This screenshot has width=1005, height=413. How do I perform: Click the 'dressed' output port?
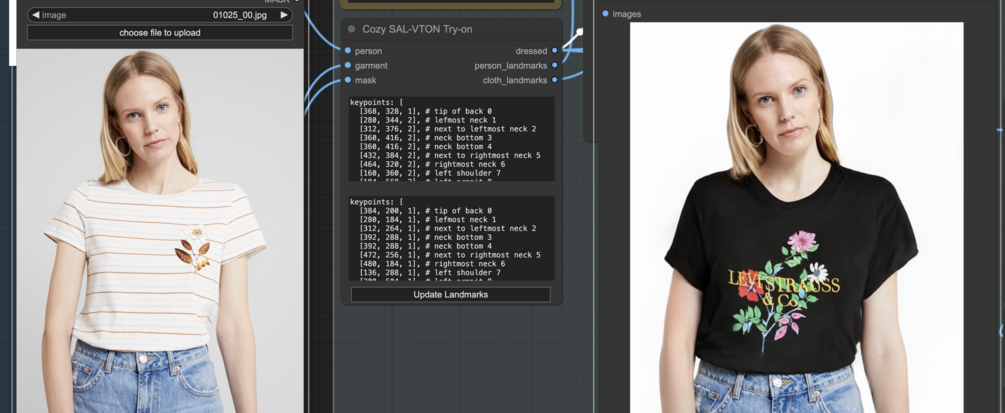coord(554,51)
